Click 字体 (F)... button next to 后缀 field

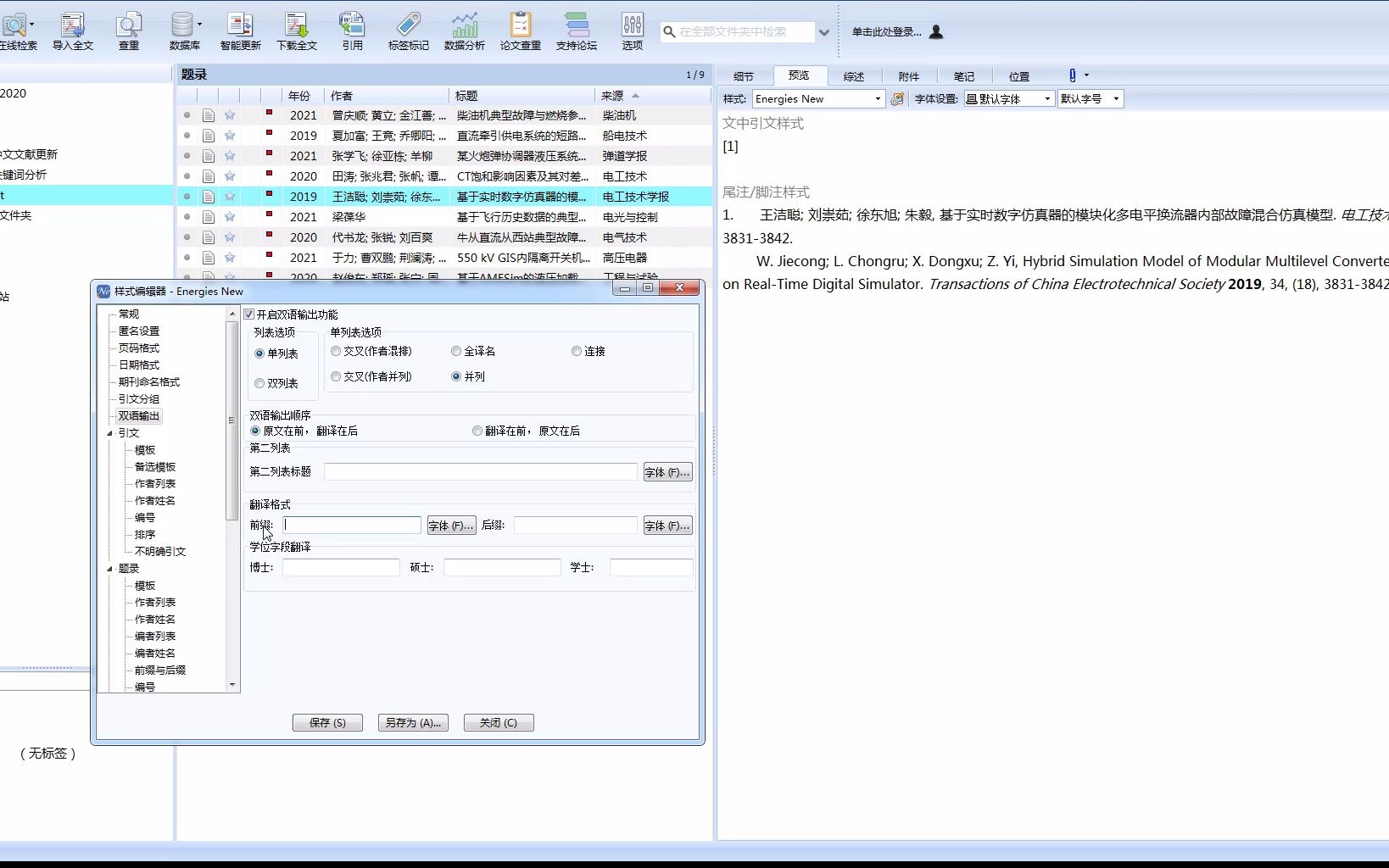[667, 526]
